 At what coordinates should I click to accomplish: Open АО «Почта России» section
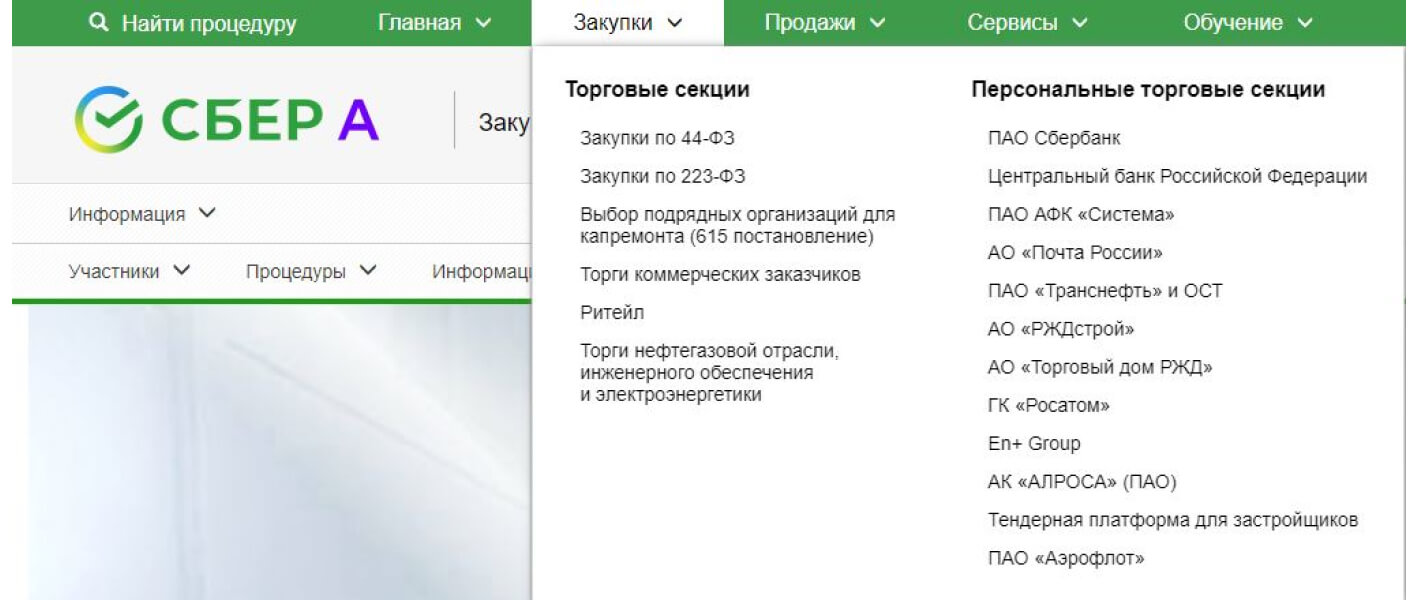(x=1075, y=253)
